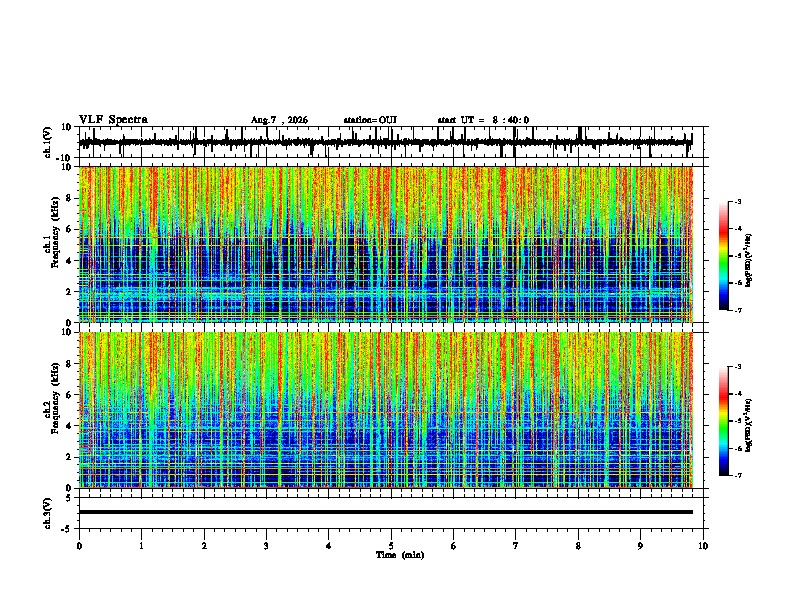The height and width of the screenshot is (612, 792).
Task: Click the "ch.1(V)" waveform axis label
Action: (x=48, y=142)
